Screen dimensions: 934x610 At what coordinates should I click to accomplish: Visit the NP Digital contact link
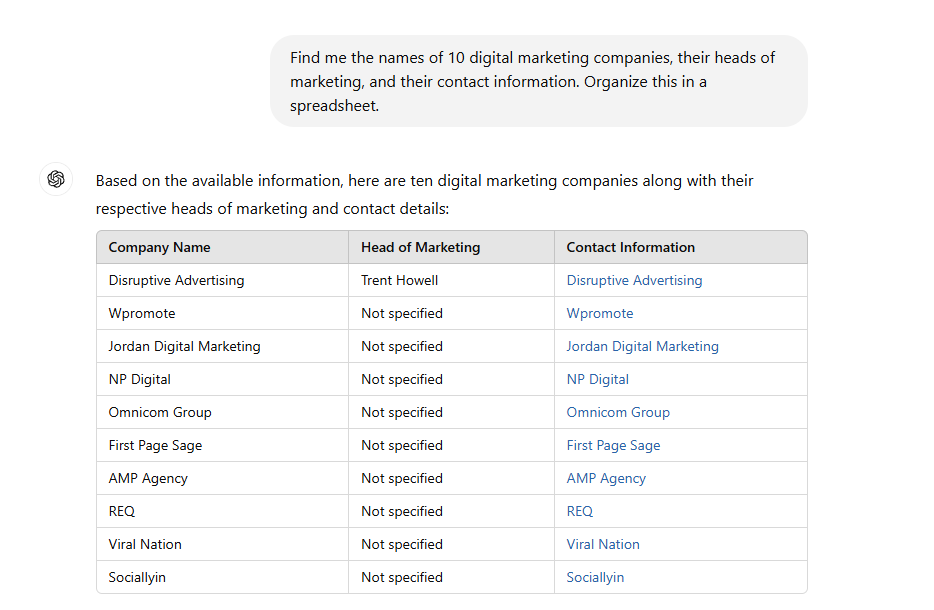597,379
